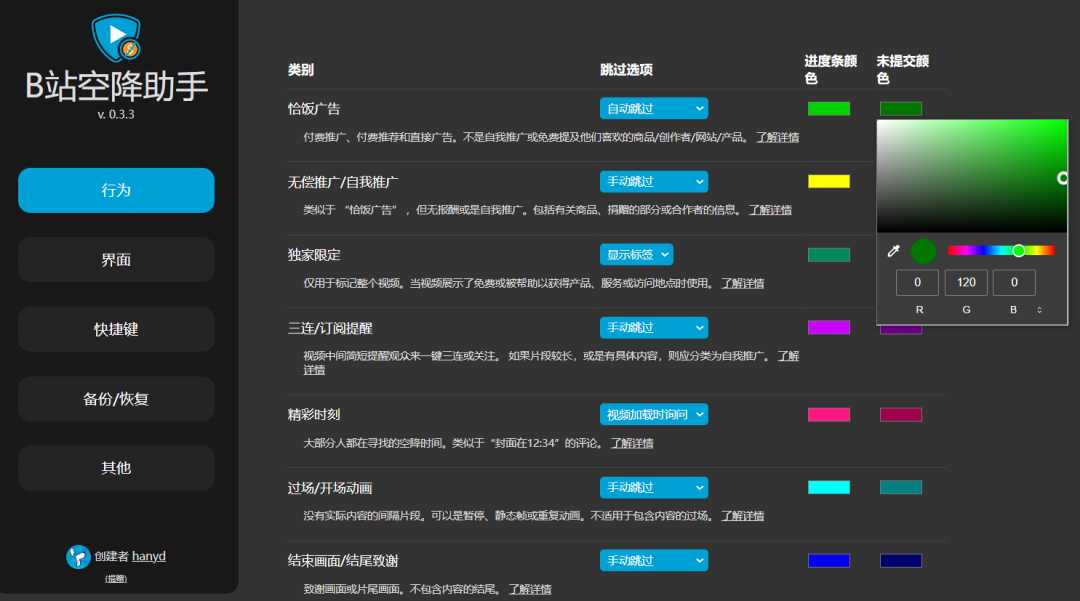Image resolution: width=1080 pixels, height=601 pixels.
Task: Click 结束画面 dark navy unsubmitted color swatch
Action: tap(900, 560)
